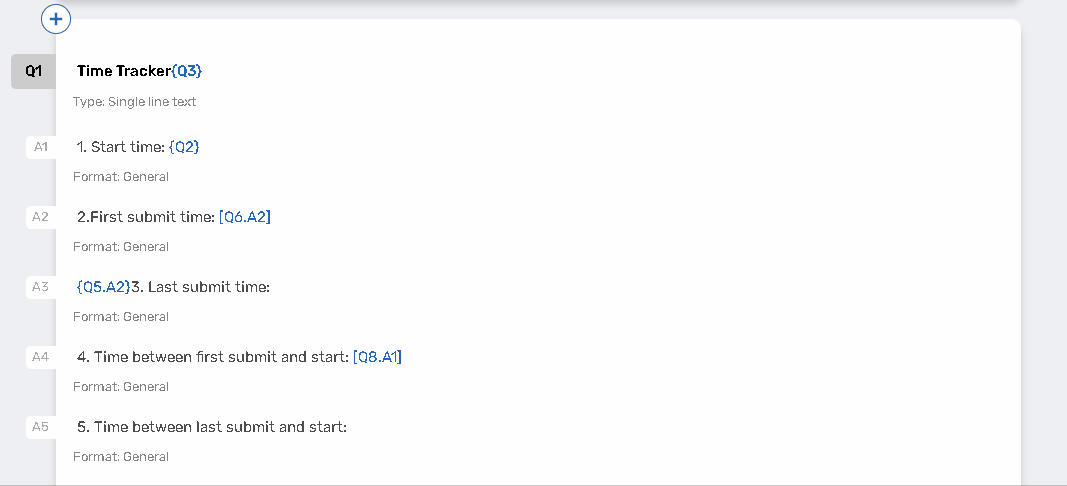Open Format: General under Start time
The image size is (1067, 486).
pyautogui.click(x=121, y=177)
